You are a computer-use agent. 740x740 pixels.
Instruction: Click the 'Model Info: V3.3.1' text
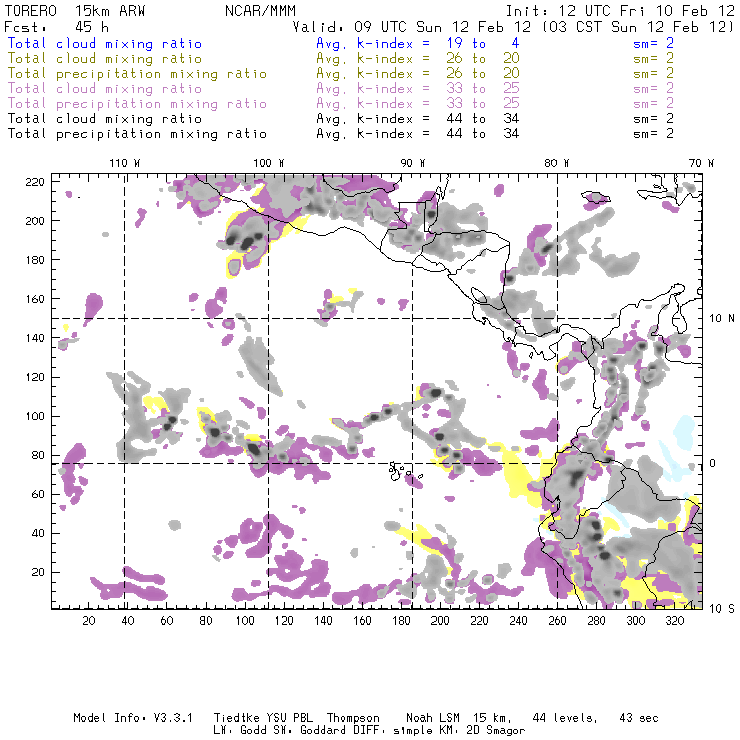click(x=133, y=718)
